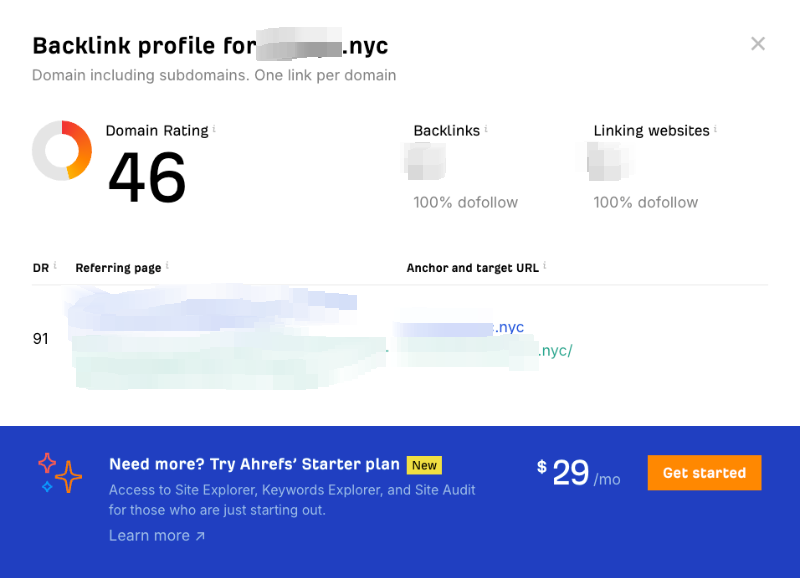The image size is (800, 578).
Task: Click the Get started button
Action: pos(704,473)
